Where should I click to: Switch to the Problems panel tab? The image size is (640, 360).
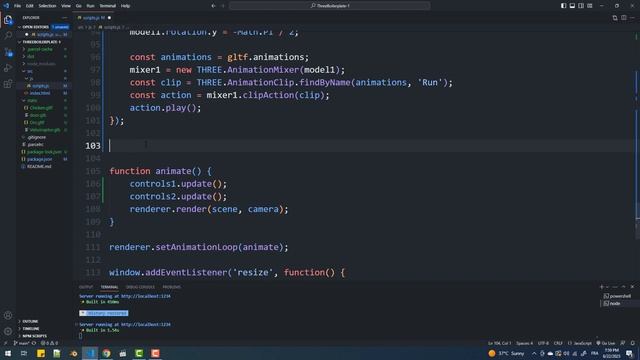pos(171,287)
